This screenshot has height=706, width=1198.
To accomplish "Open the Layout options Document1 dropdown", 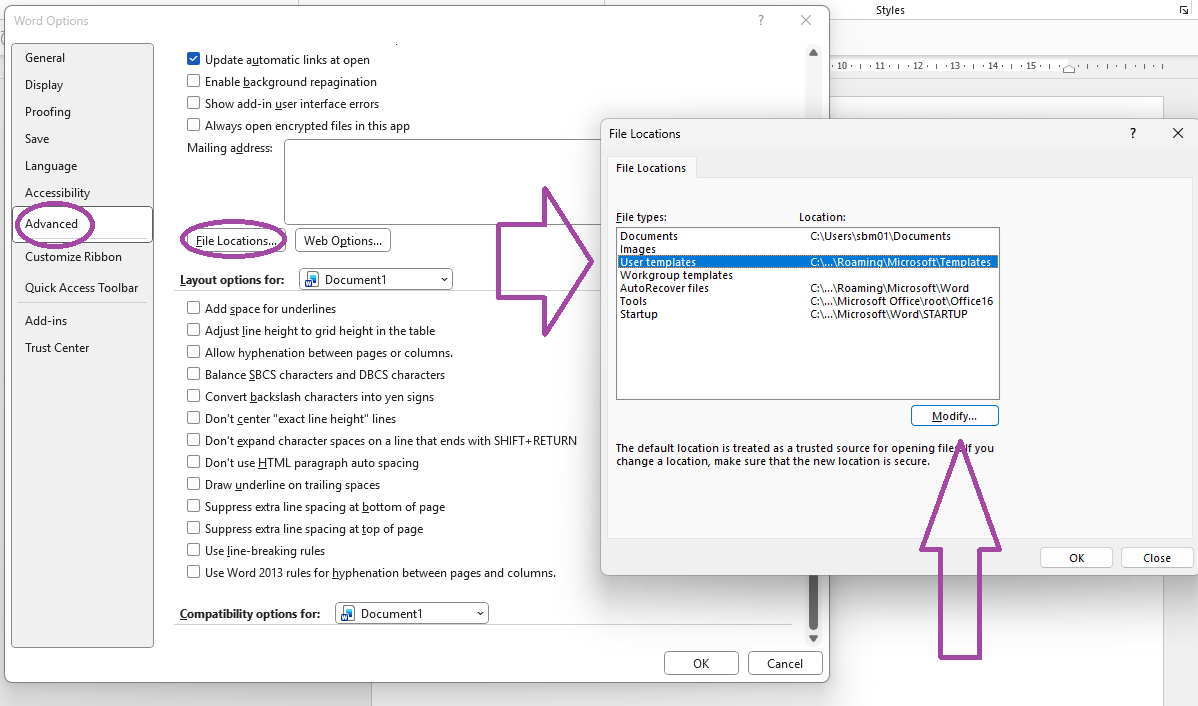I will tap(442, 279).
